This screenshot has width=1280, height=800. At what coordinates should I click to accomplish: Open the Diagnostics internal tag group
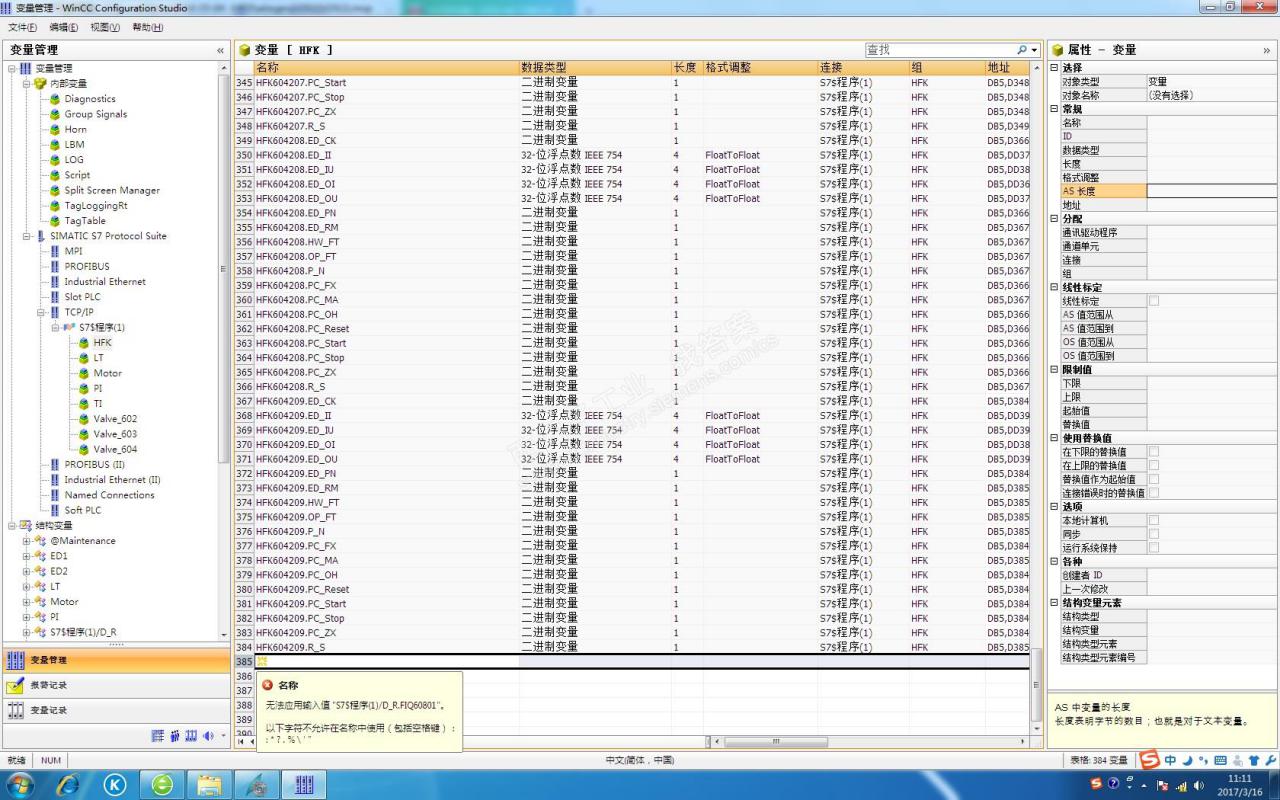pyautogui.click(x=89, y=99)
